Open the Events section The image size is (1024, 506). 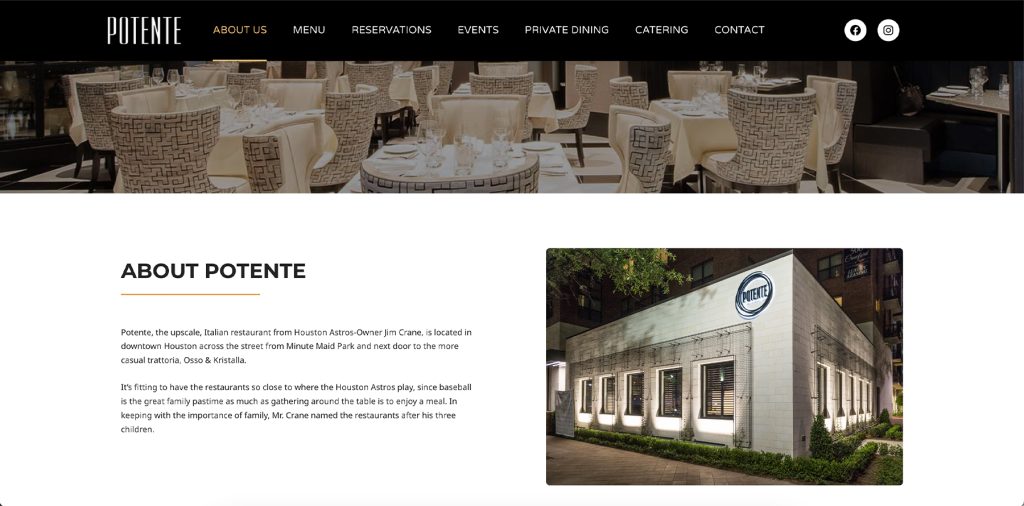pos(478,30)
